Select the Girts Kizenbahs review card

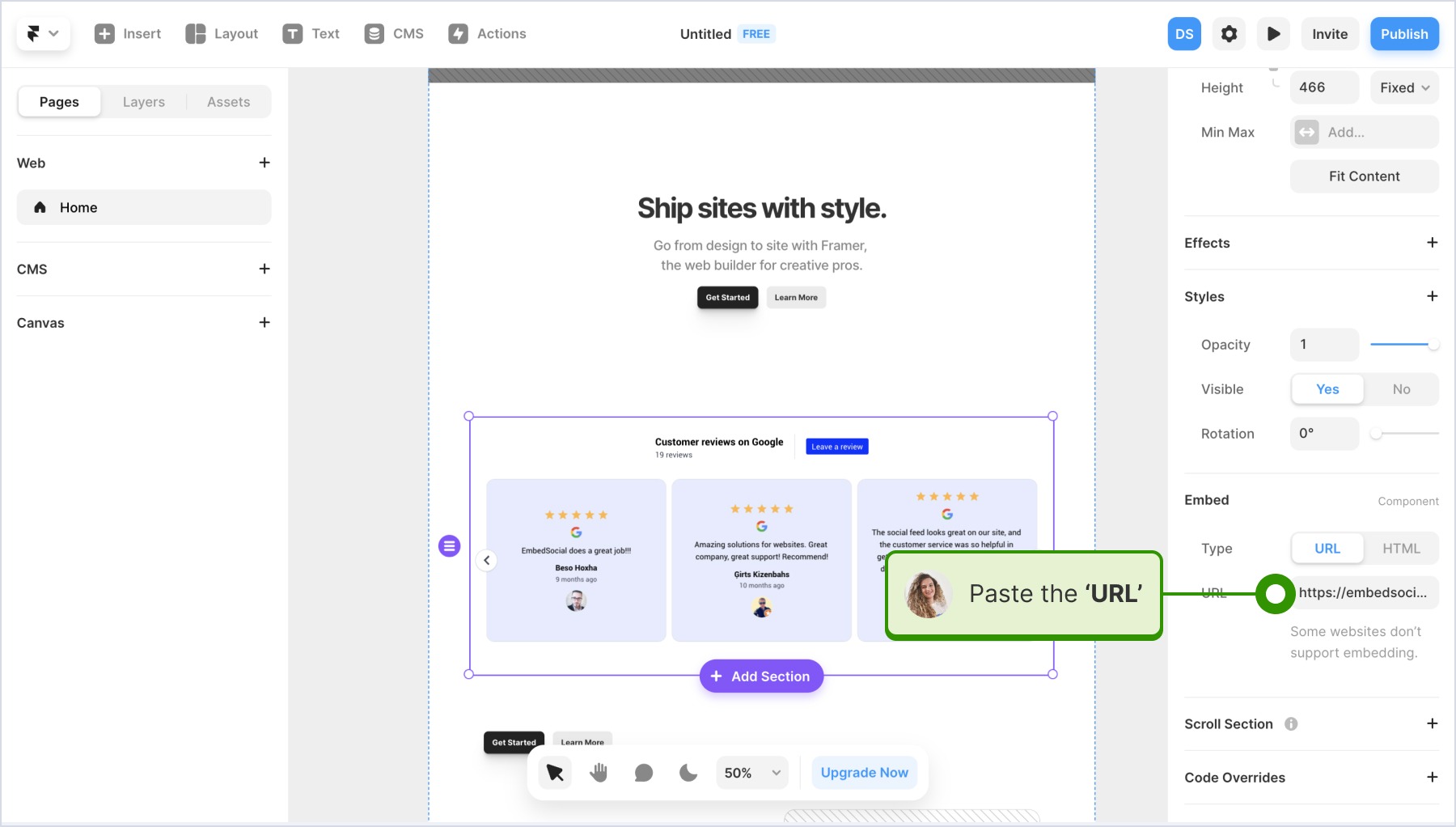point(761,560)
